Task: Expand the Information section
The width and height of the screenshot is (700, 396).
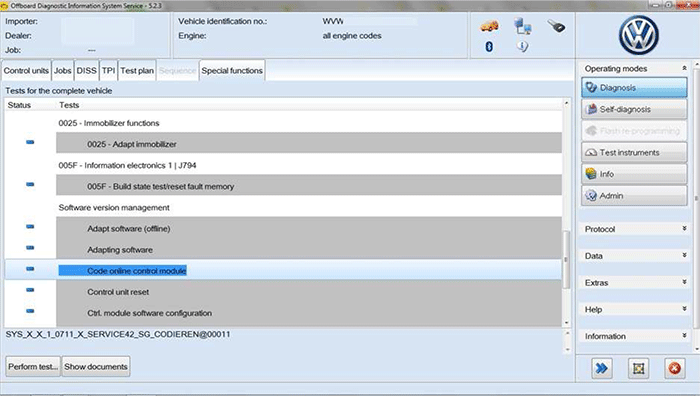Action: (684, 336)
